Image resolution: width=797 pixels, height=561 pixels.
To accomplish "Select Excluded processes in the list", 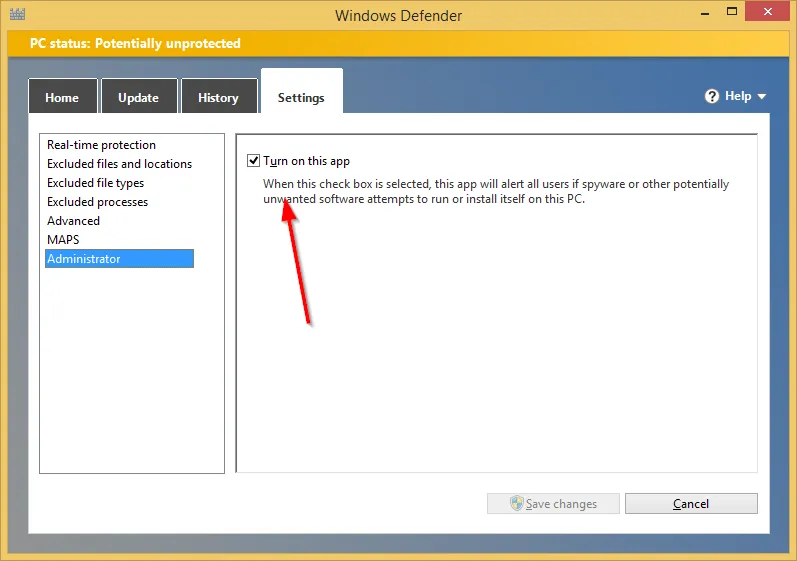I will click(97, 202).
